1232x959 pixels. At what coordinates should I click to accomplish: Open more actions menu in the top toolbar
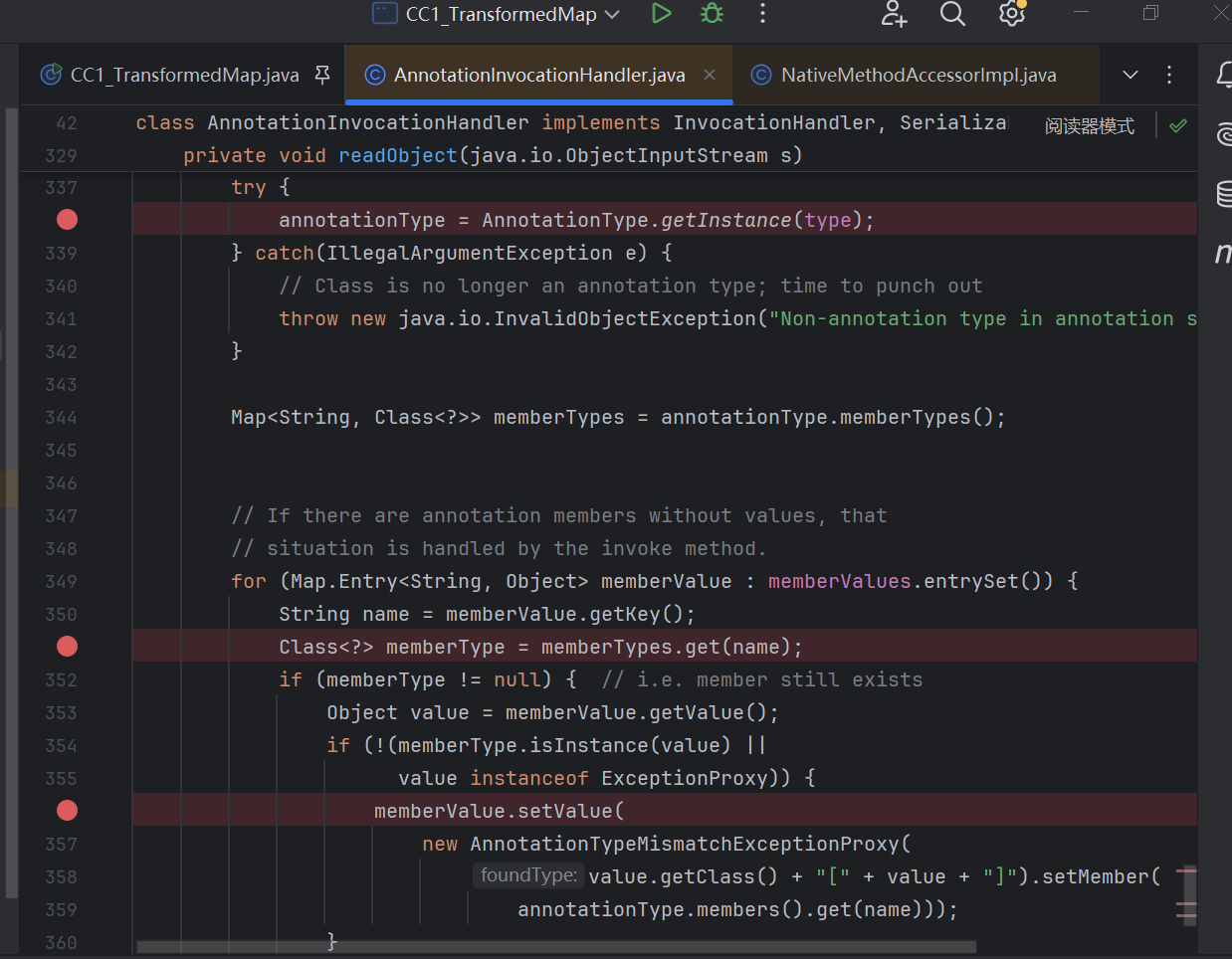click(x=763, y=14)
